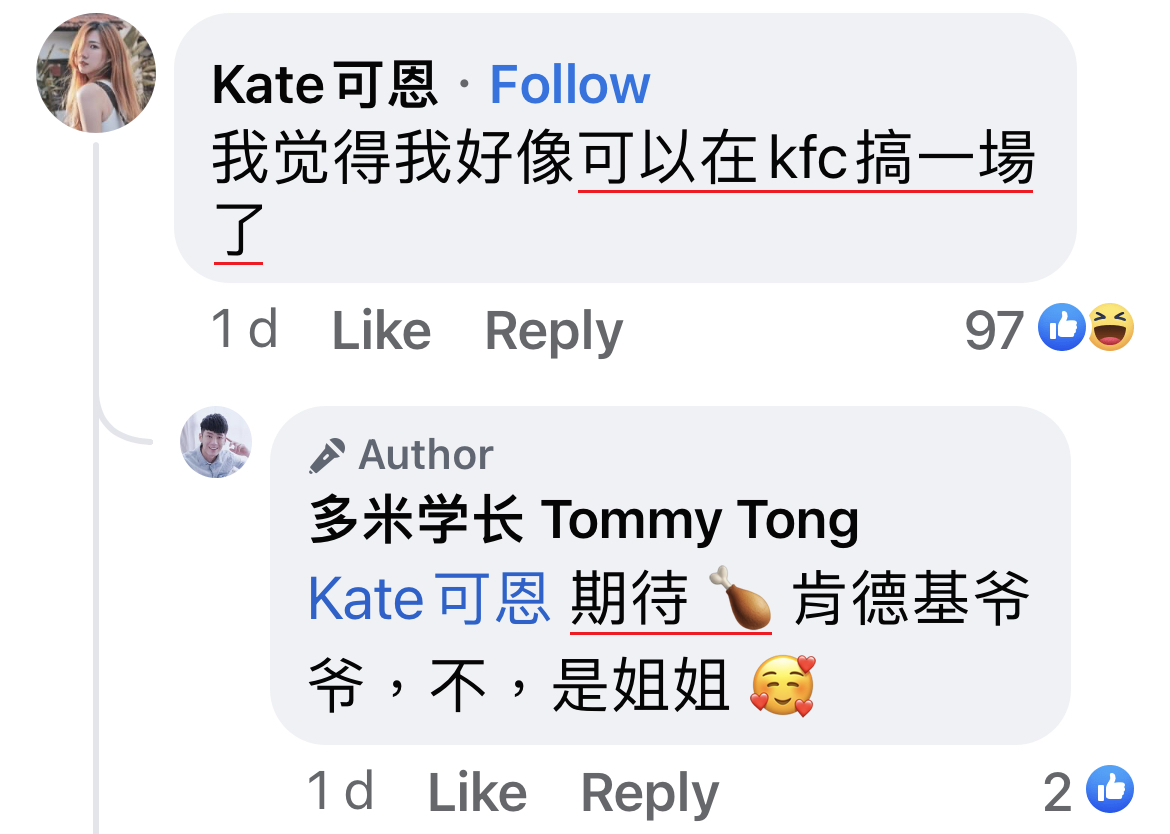1170x834 pixels.
Task: Open the Kate 可恩 mention in Tommy's reply
Action: click(x=429, y=599)
